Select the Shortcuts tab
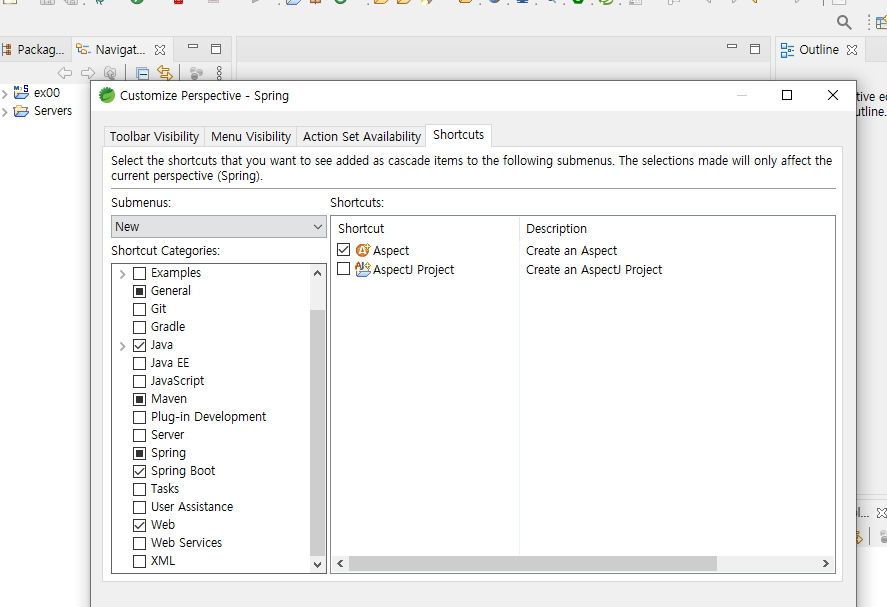 tap(458, 135)
